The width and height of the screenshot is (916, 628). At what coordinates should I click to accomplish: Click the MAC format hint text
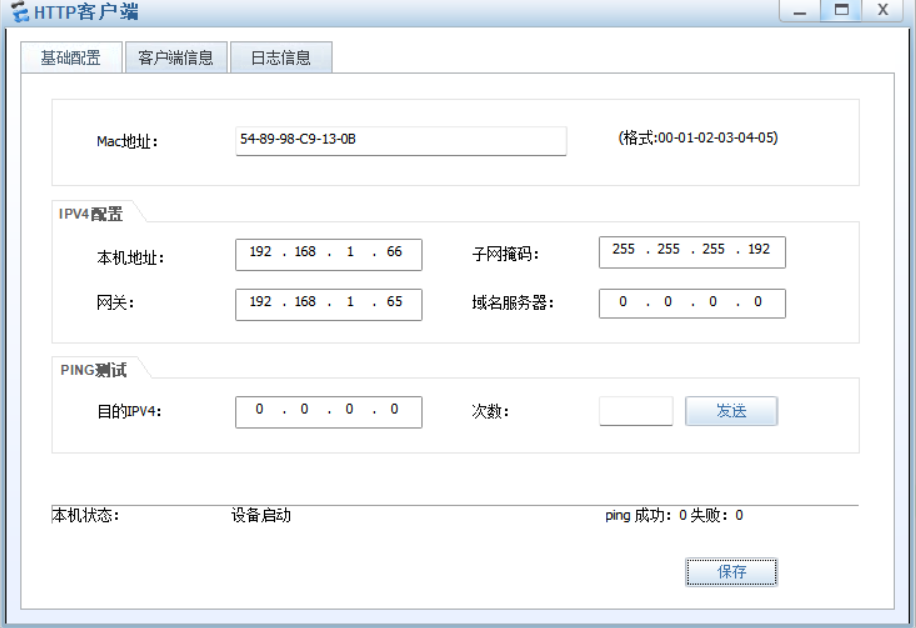pos(698,138)
